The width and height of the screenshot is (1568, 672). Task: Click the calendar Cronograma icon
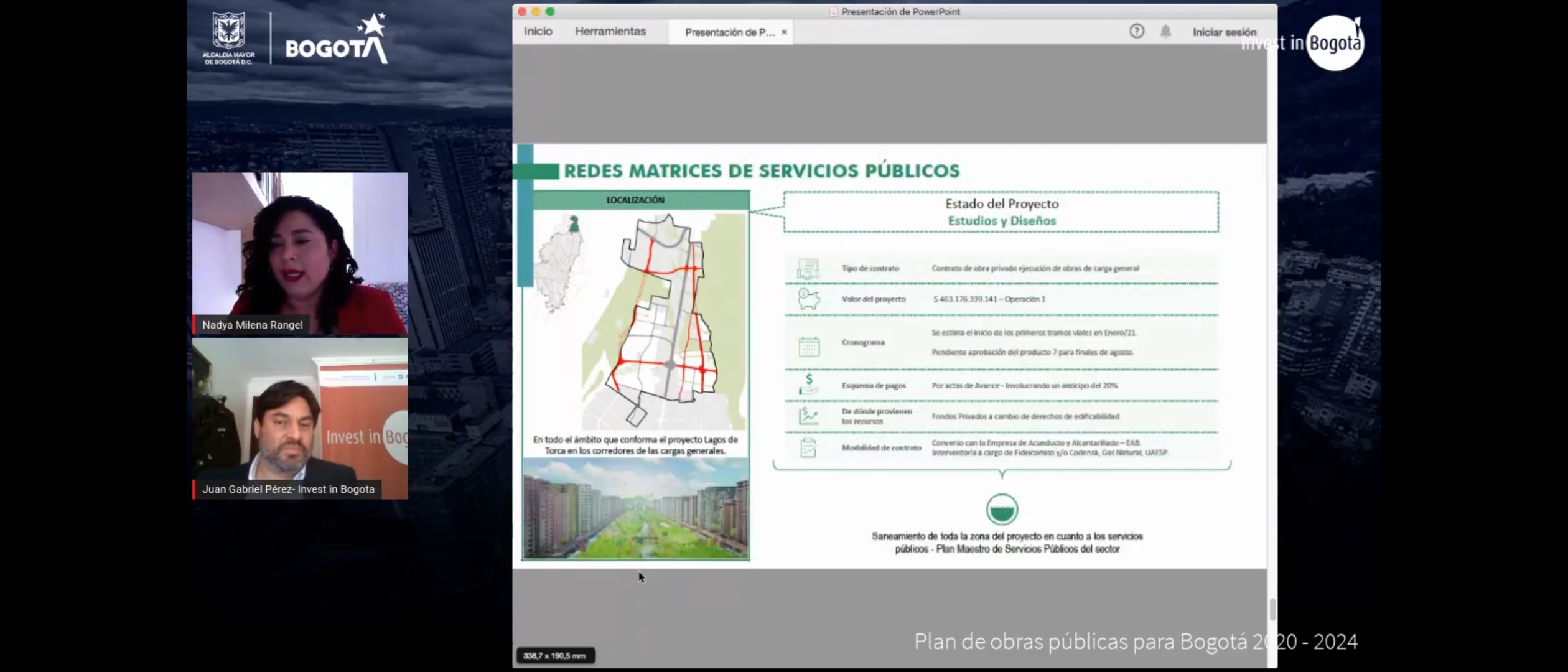click(x=808, y=346)
